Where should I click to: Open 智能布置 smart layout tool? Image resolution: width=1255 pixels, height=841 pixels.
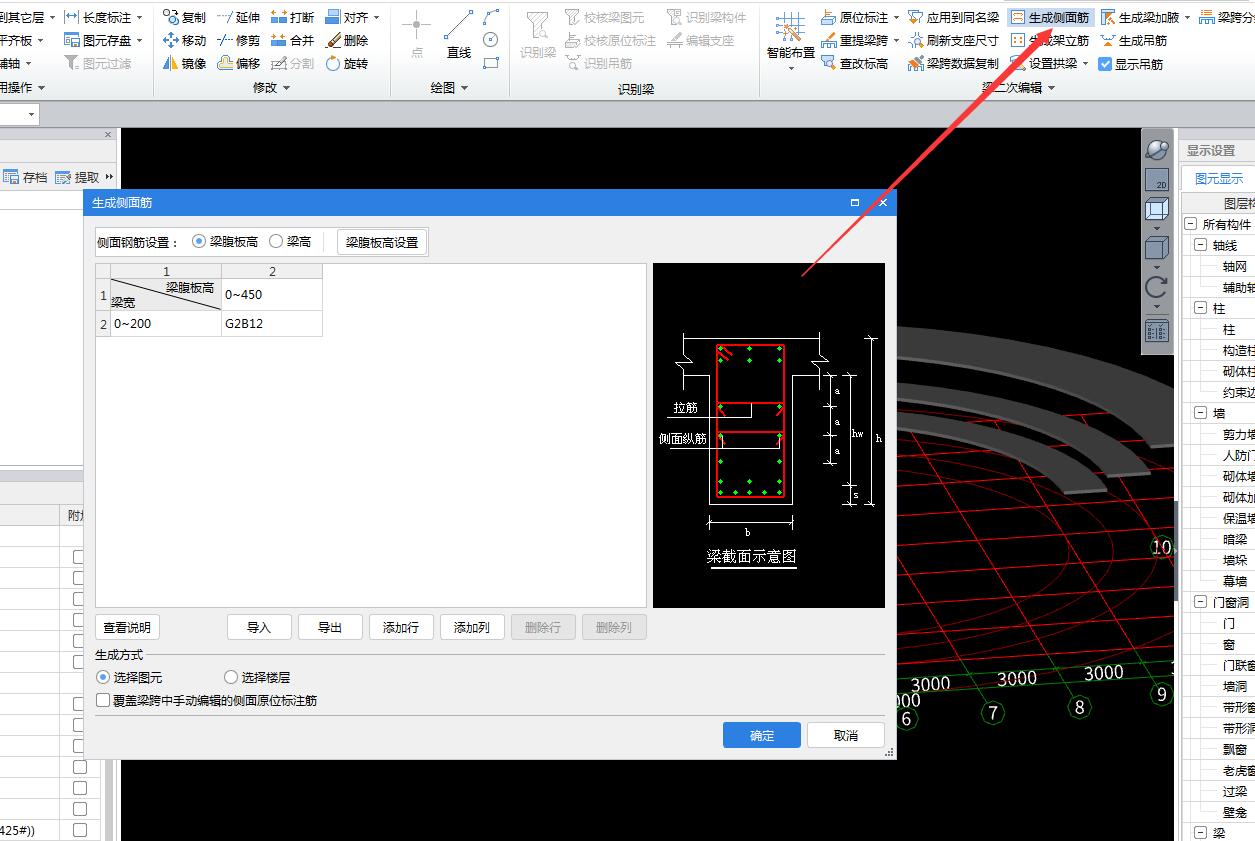[790, 40]
